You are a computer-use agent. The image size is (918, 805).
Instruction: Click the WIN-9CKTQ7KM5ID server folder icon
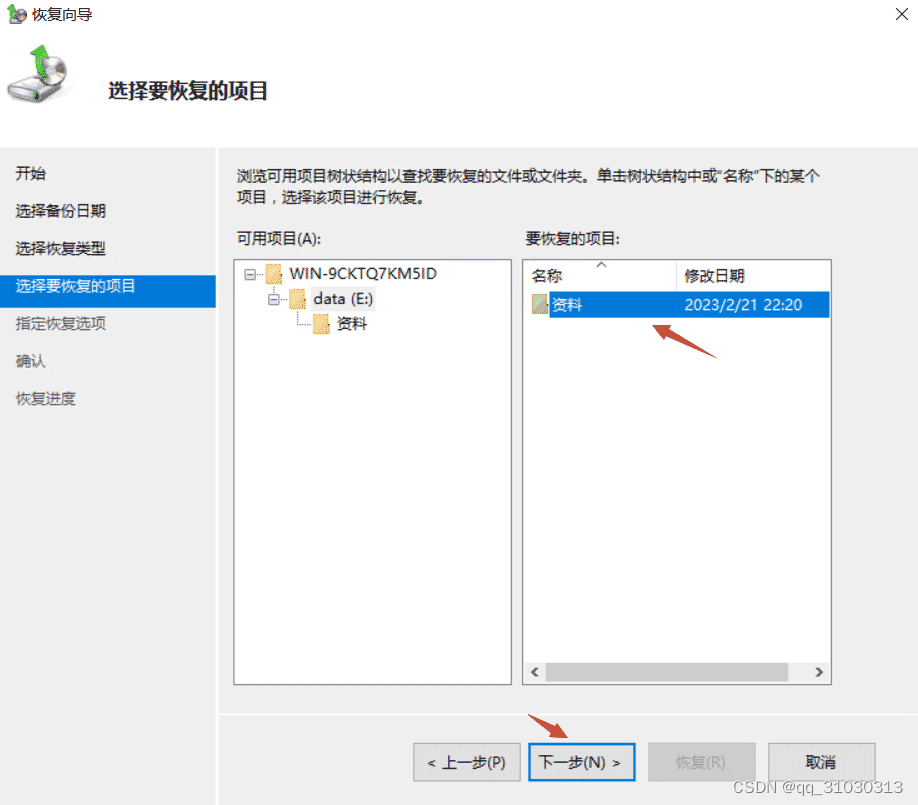273,273
